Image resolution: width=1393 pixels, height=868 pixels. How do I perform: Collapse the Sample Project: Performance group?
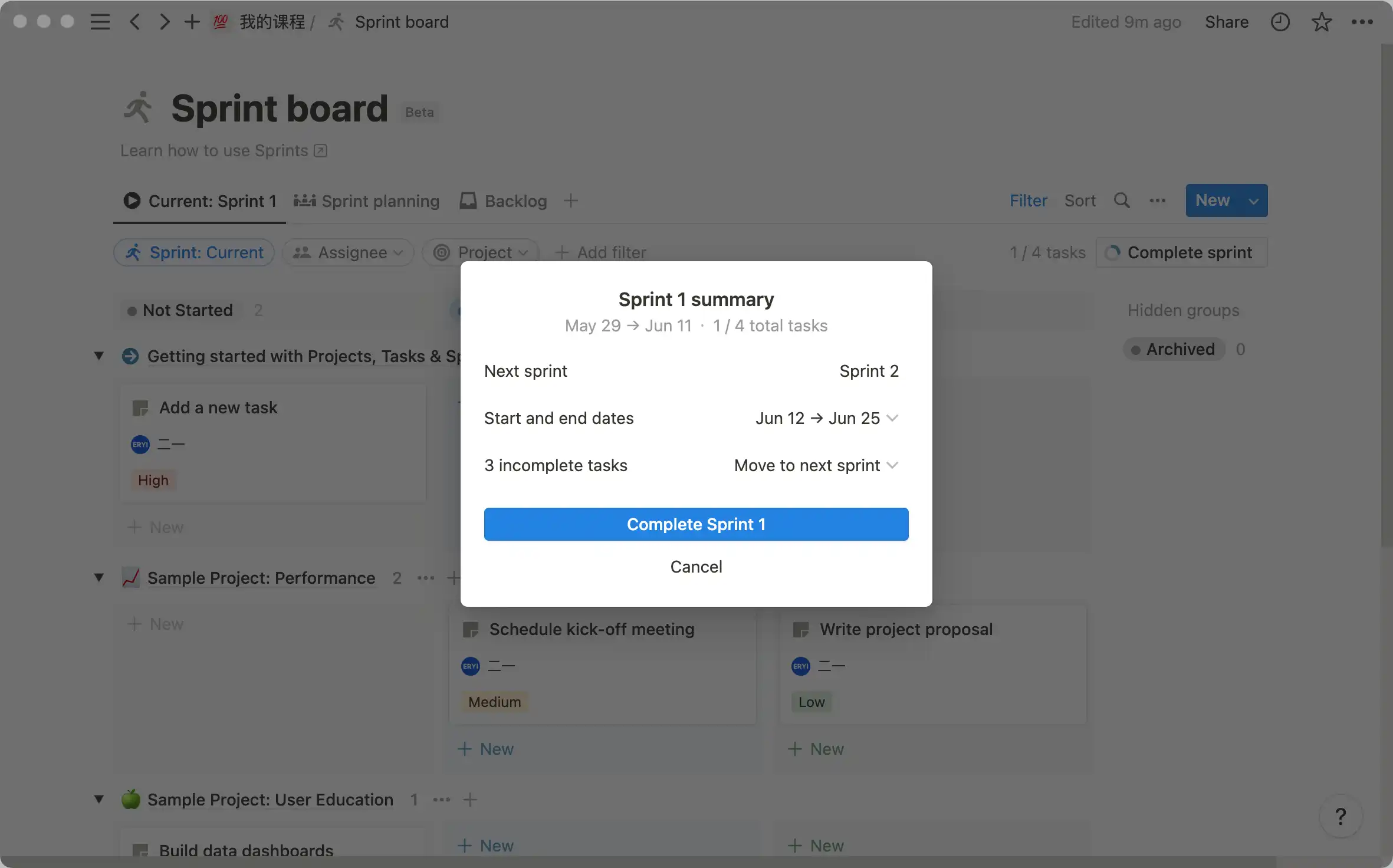(99, 577)
